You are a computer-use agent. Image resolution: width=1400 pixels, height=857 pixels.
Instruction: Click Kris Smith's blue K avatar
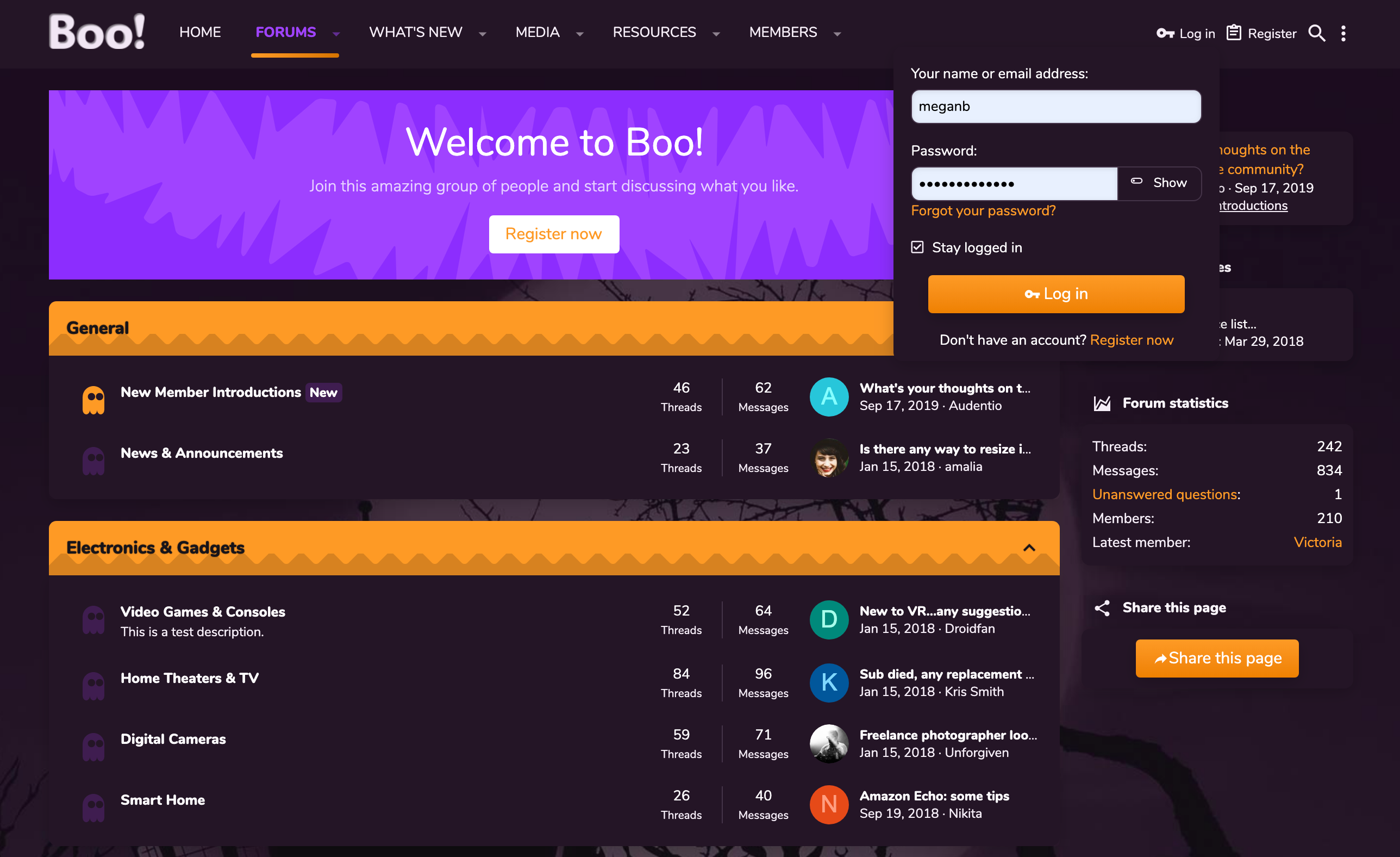point(828,682)
